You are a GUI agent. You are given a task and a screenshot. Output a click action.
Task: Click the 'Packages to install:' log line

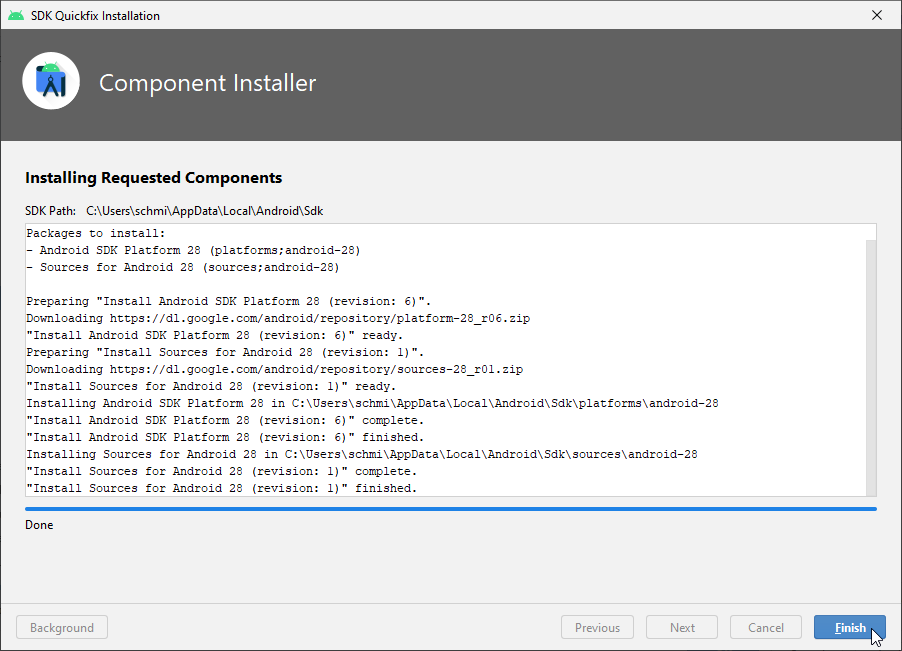pos(95,233)
